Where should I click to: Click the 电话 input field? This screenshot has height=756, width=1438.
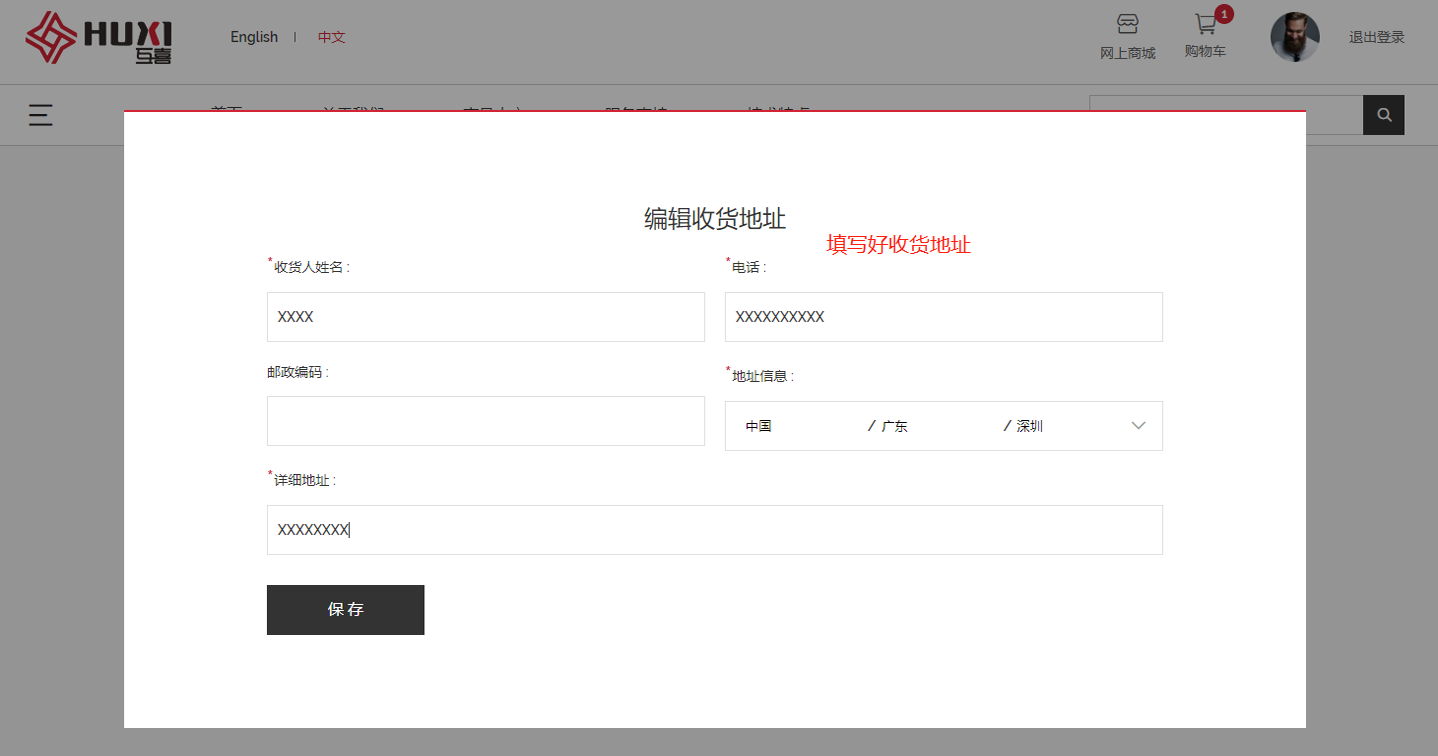944,317
